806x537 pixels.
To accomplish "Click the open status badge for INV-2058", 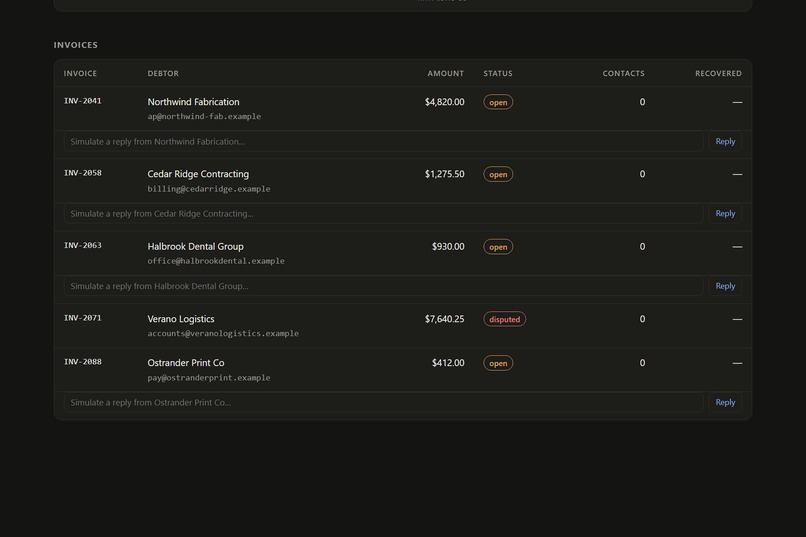I will 498,174.
